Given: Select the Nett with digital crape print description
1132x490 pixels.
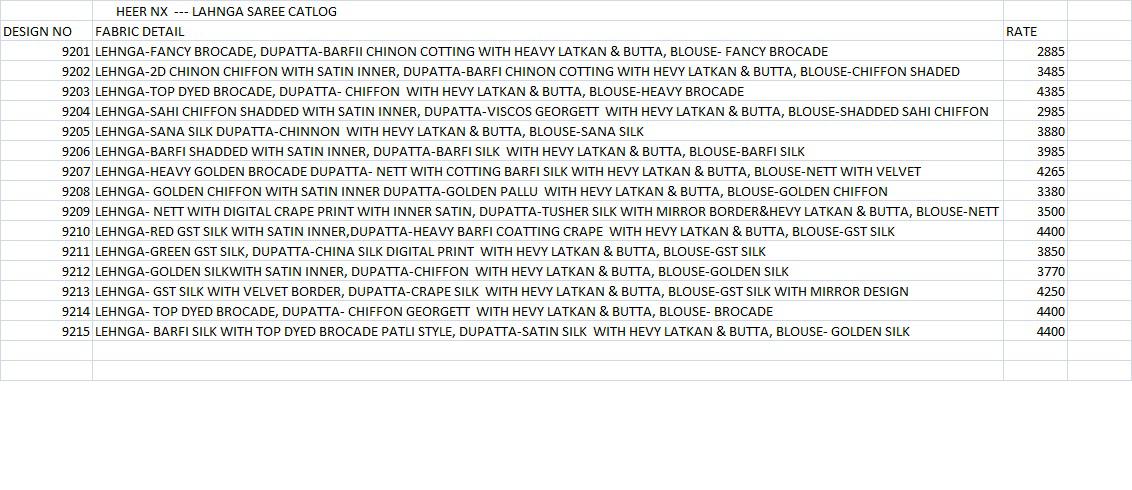Looking at the screenshot, I should click(546, 212).
